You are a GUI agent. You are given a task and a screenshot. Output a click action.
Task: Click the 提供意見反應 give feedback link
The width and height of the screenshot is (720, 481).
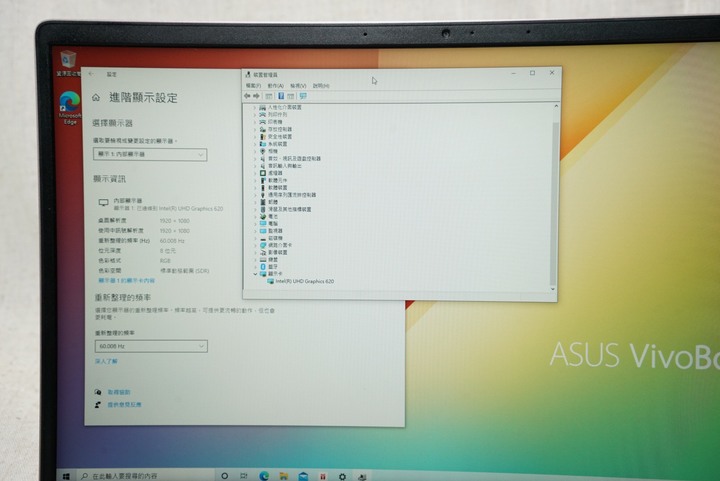pyautogui.click(x=124, y=405)
